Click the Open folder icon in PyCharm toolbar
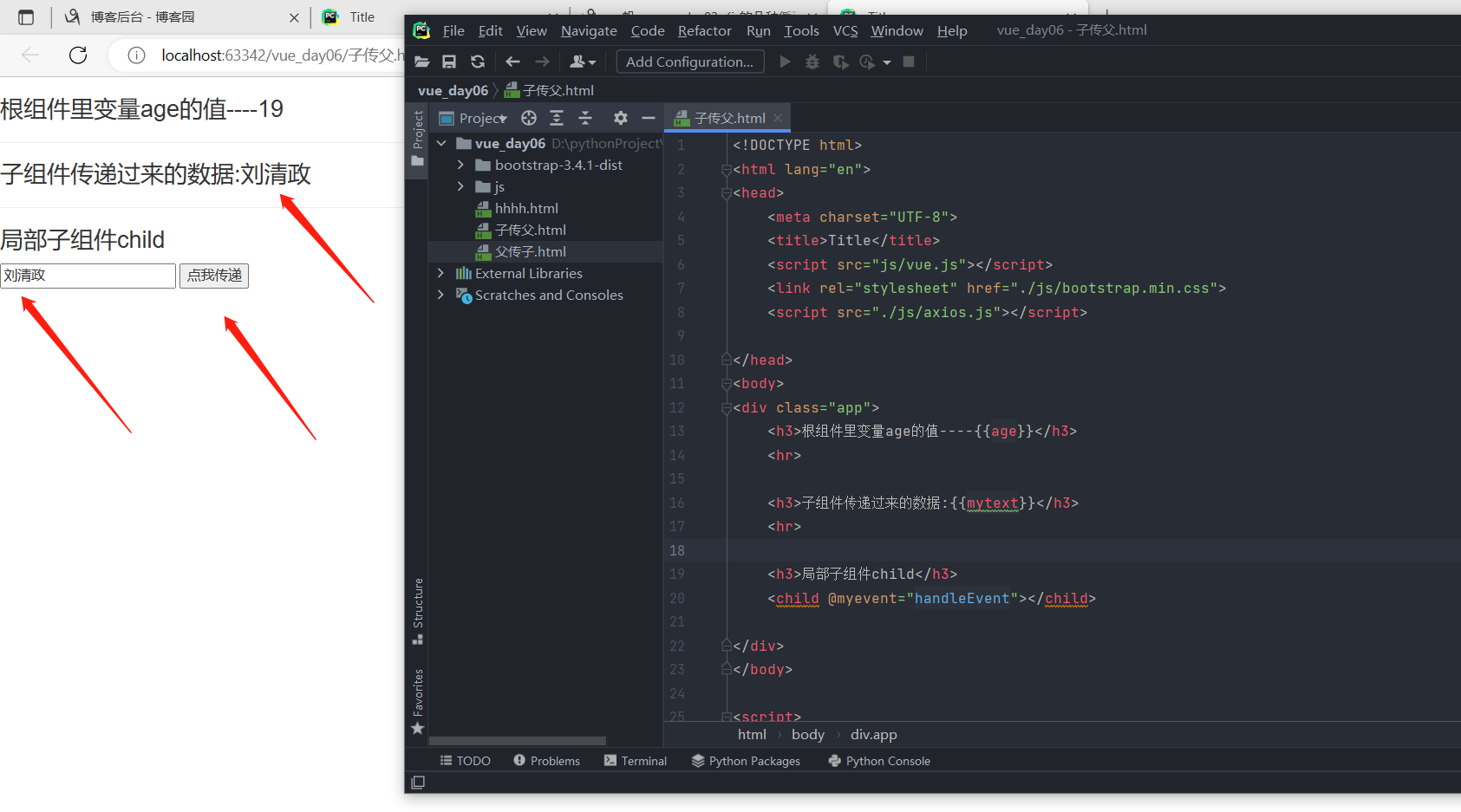This screenshot has width=1461, height=812. coord(422,62)
